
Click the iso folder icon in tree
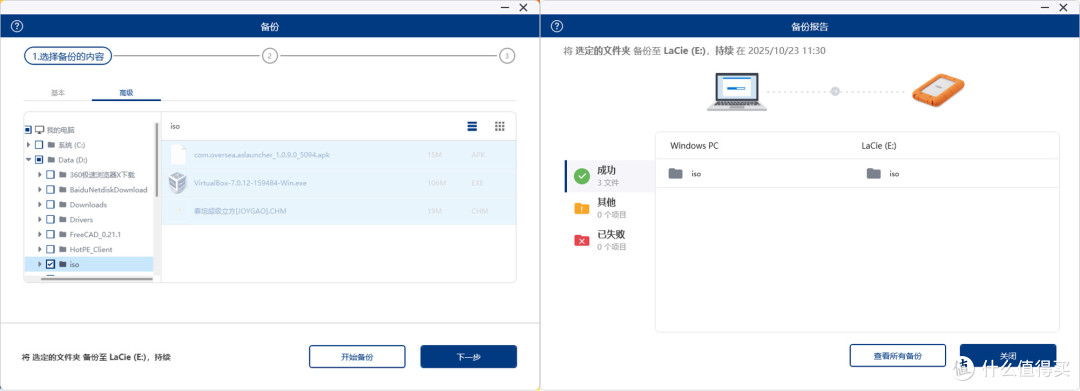(63, 264)
